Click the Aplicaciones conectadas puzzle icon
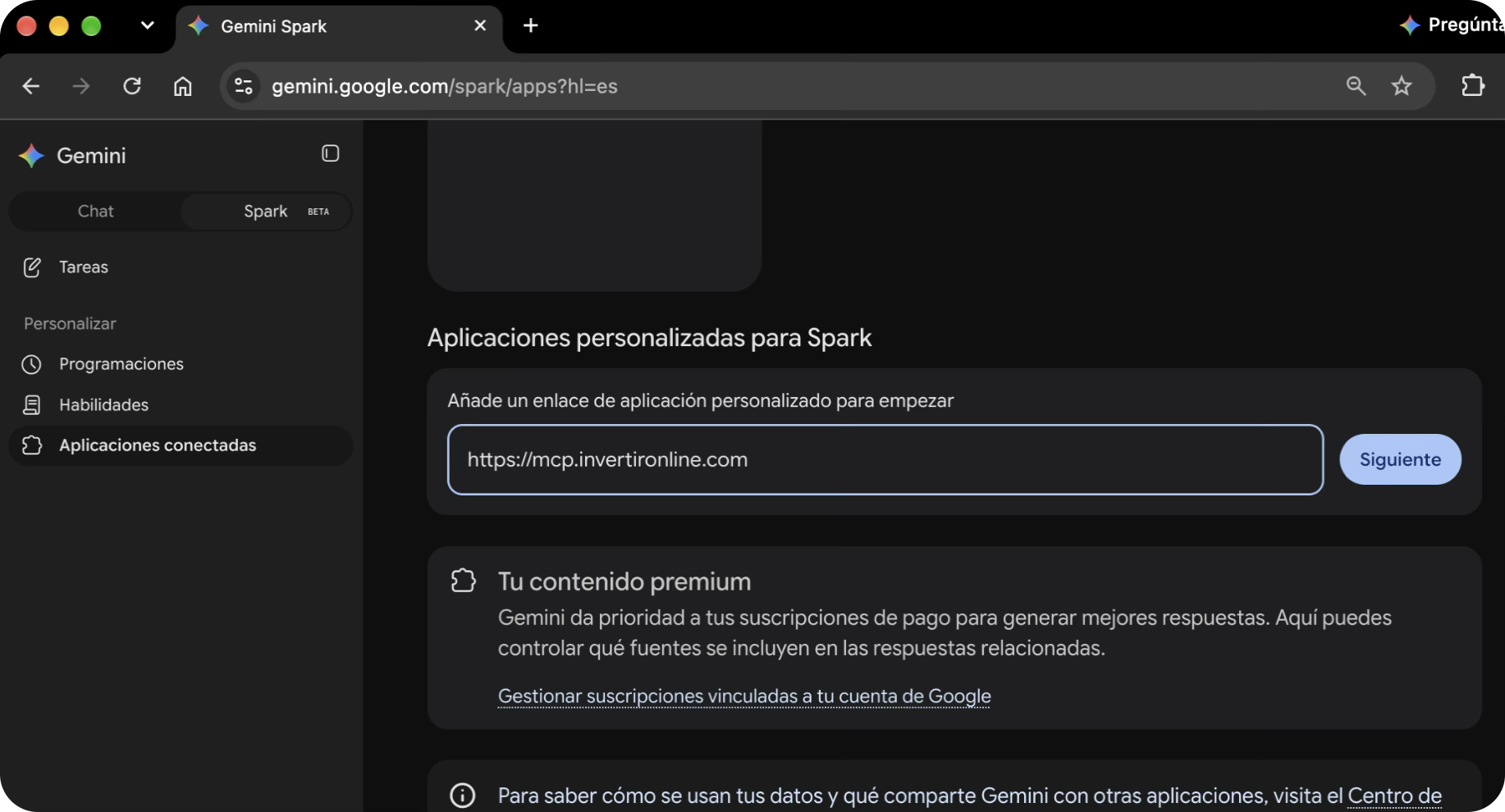Viewport: 1505px width, 812px height. tap(31, 445)
